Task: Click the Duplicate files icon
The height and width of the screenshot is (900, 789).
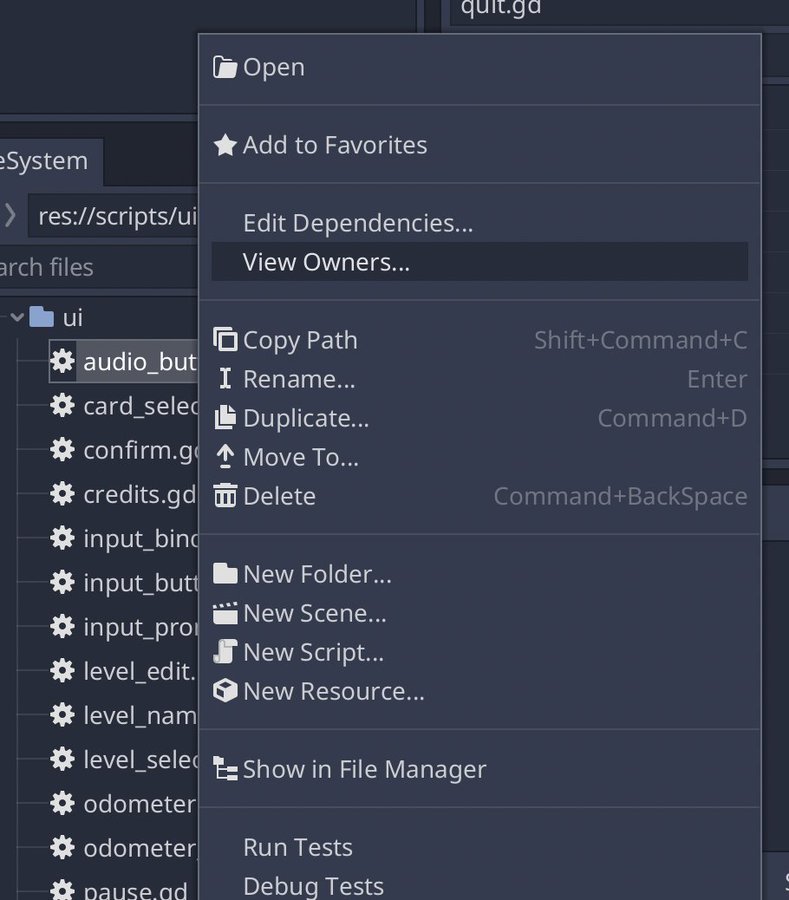Action: [225, 417]
